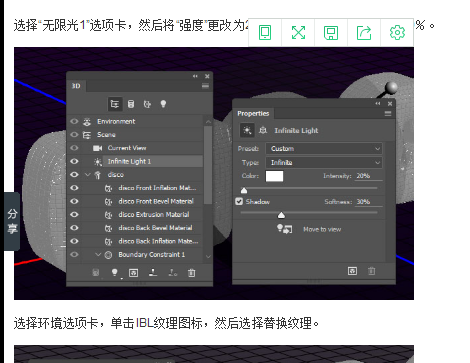Click the Scene row icon
The width and height of the screenshot is (470, 363).
click(87, 135)
